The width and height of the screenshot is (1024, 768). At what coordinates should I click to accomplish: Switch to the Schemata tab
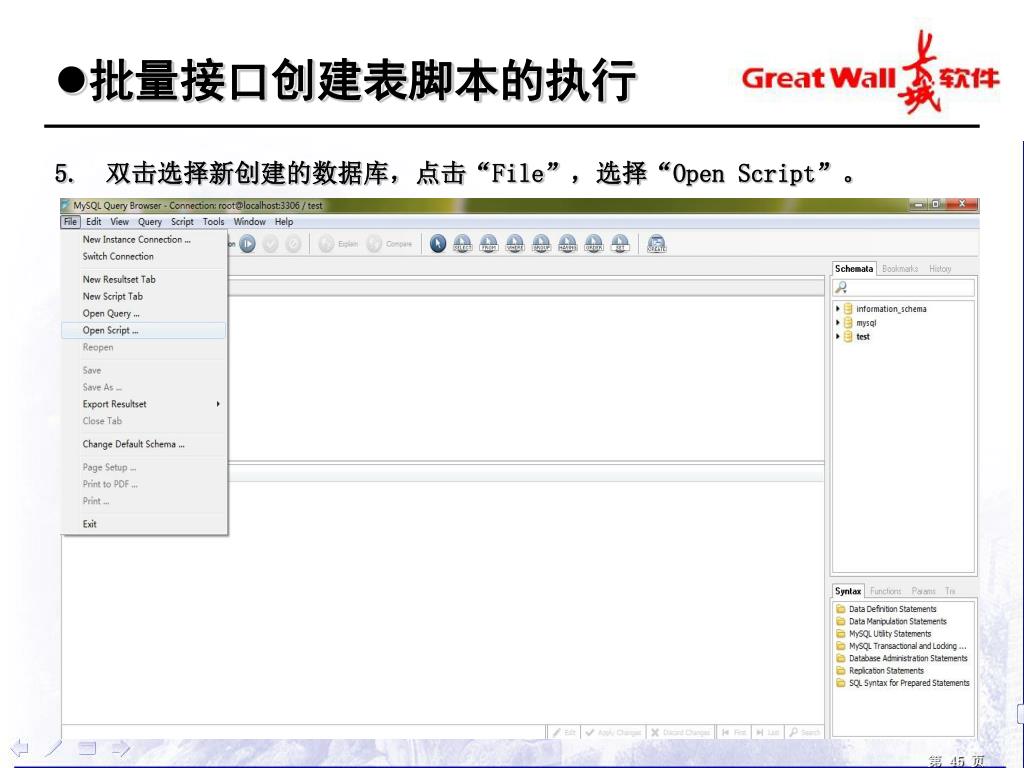coord(854,269)
